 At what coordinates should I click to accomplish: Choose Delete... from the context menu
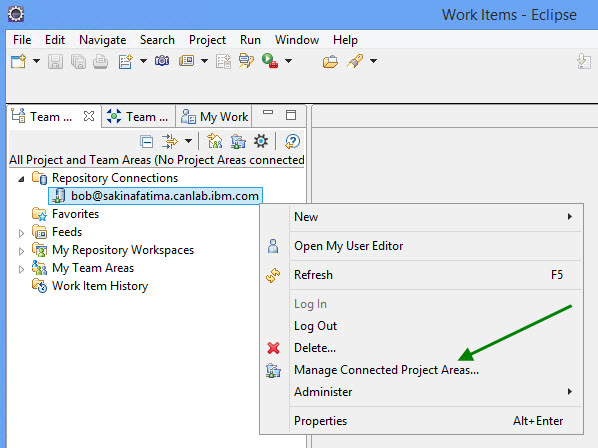click(422, 348)
